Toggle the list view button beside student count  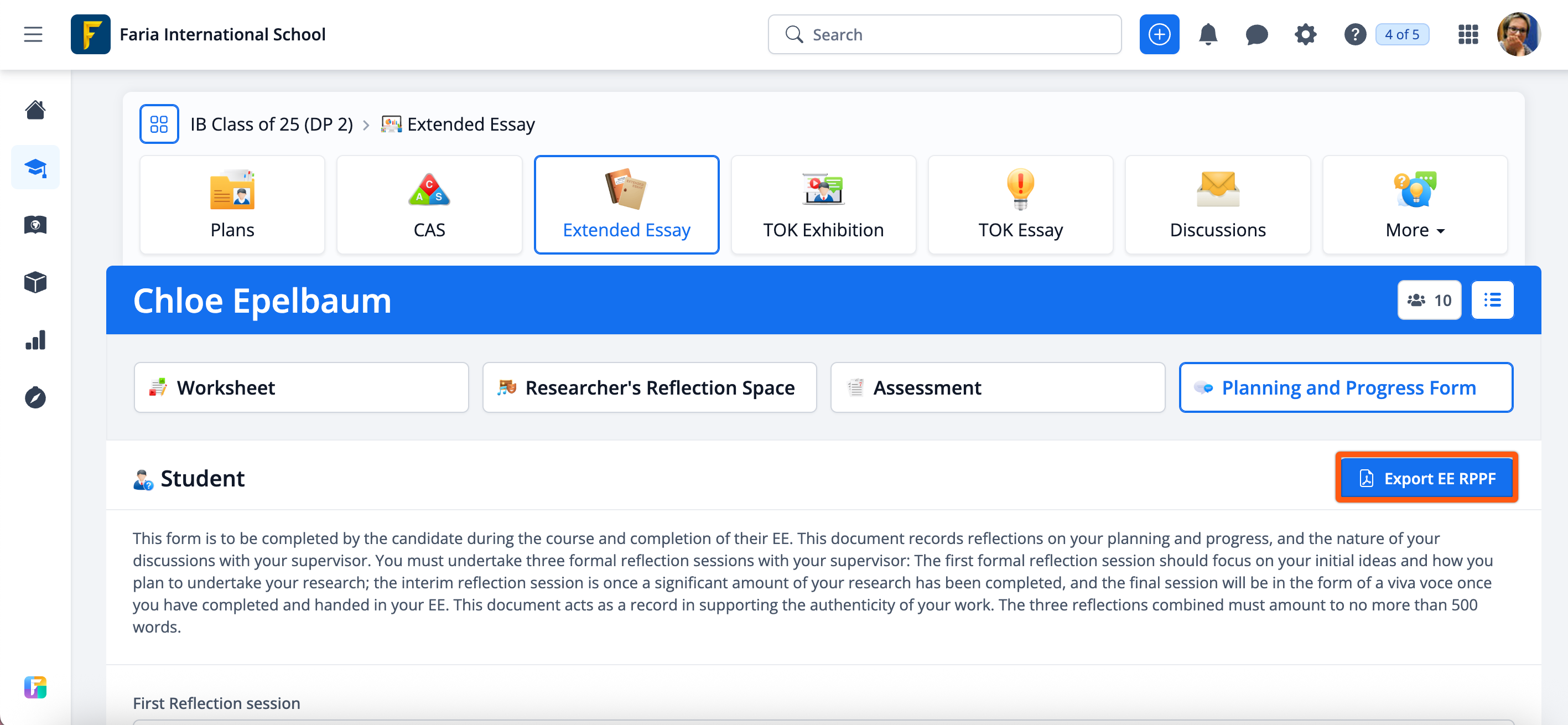(1492, 300)
